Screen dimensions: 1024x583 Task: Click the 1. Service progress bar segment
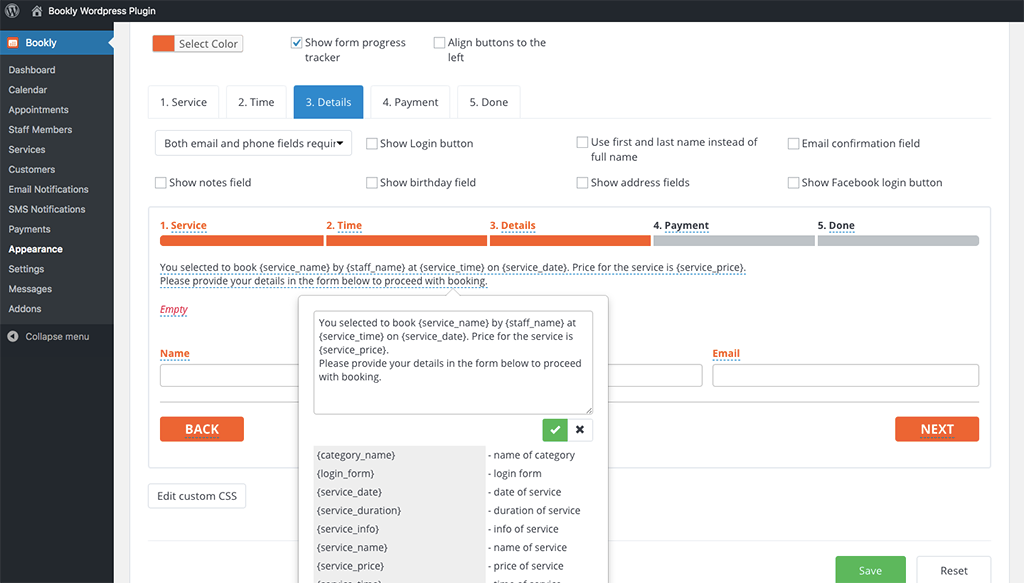tap(242, 241)
